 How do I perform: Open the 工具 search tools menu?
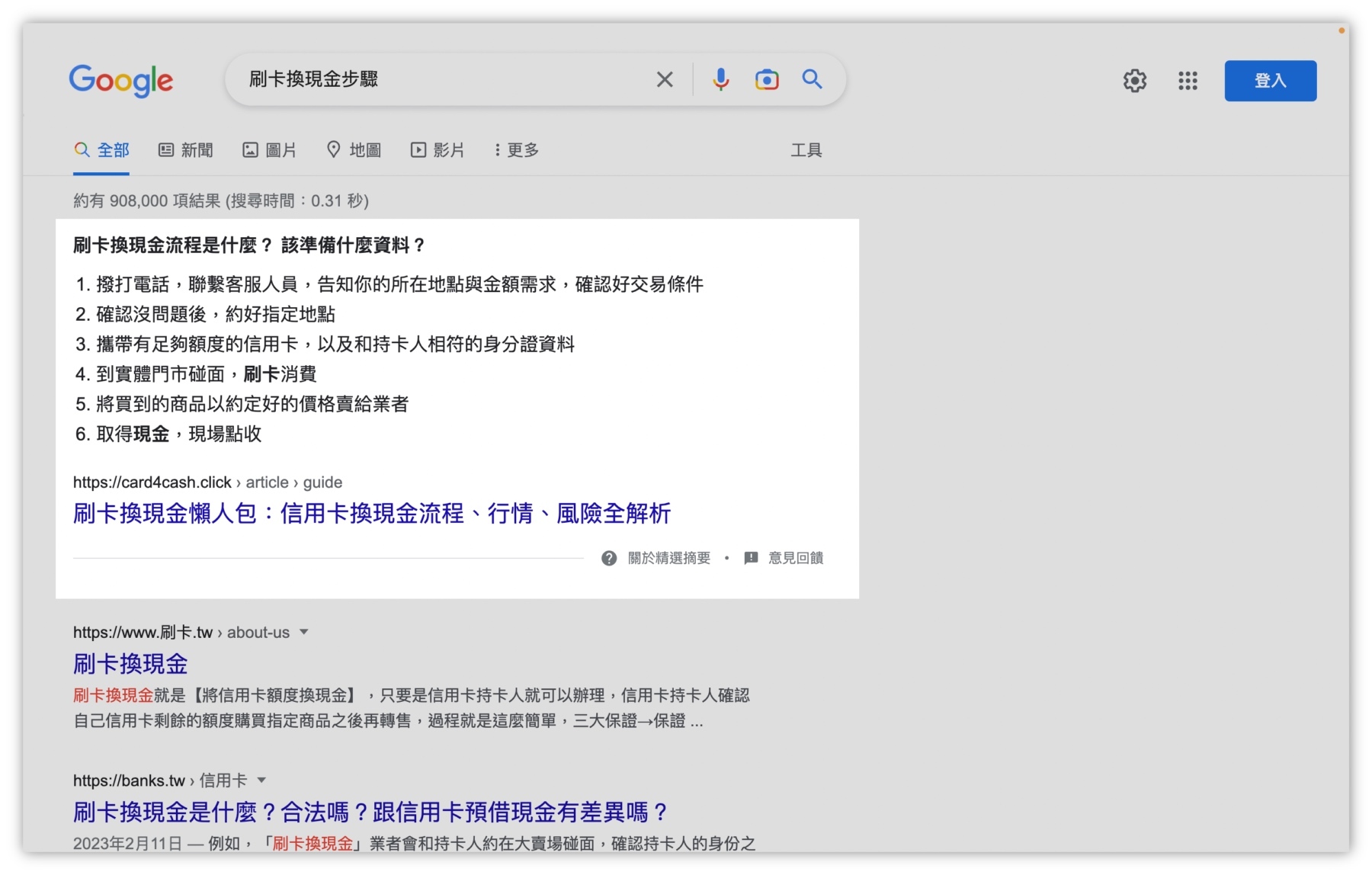pyautogui.click(x=806, y=149)
